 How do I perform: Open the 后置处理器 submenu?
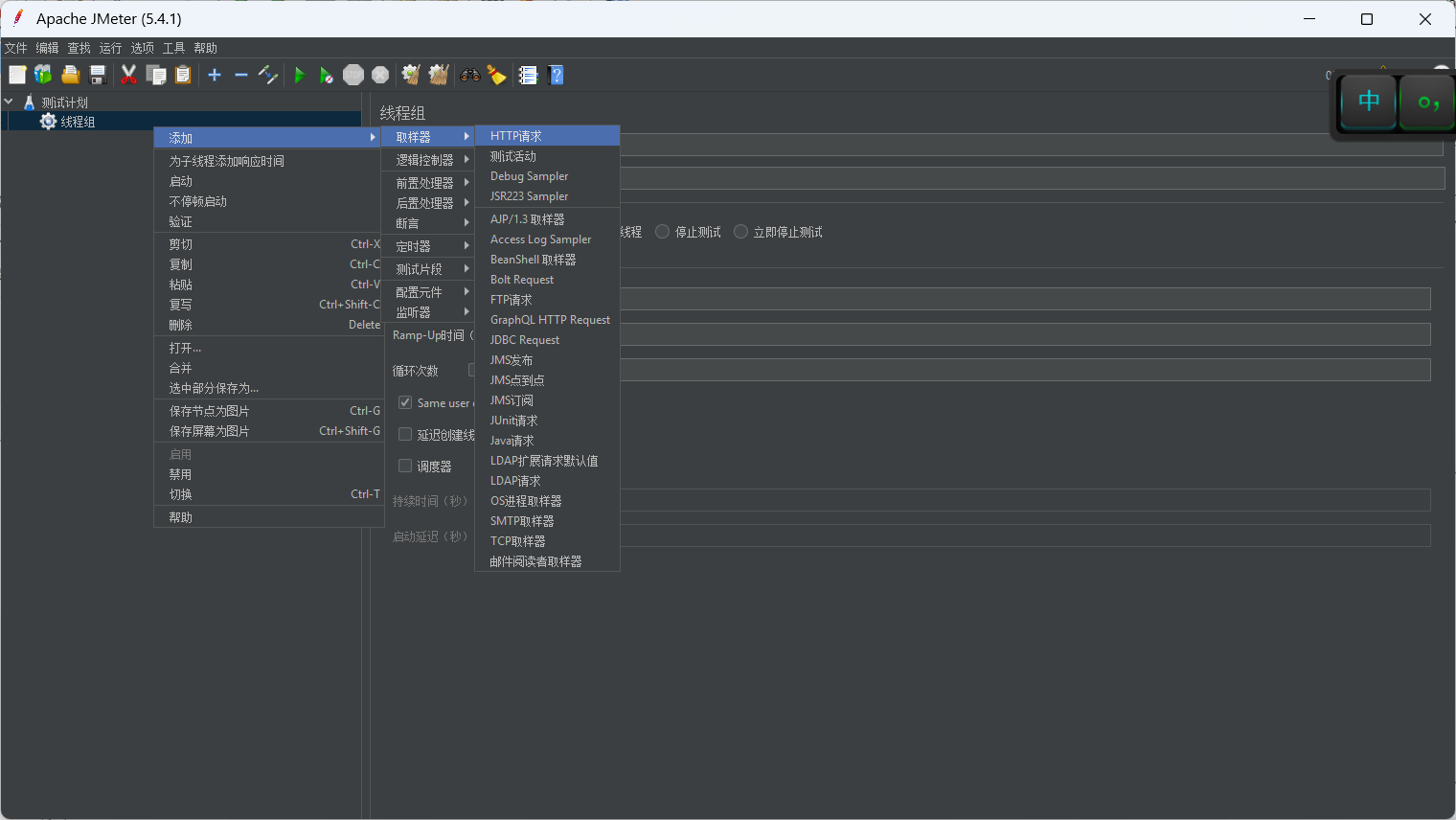428,203
